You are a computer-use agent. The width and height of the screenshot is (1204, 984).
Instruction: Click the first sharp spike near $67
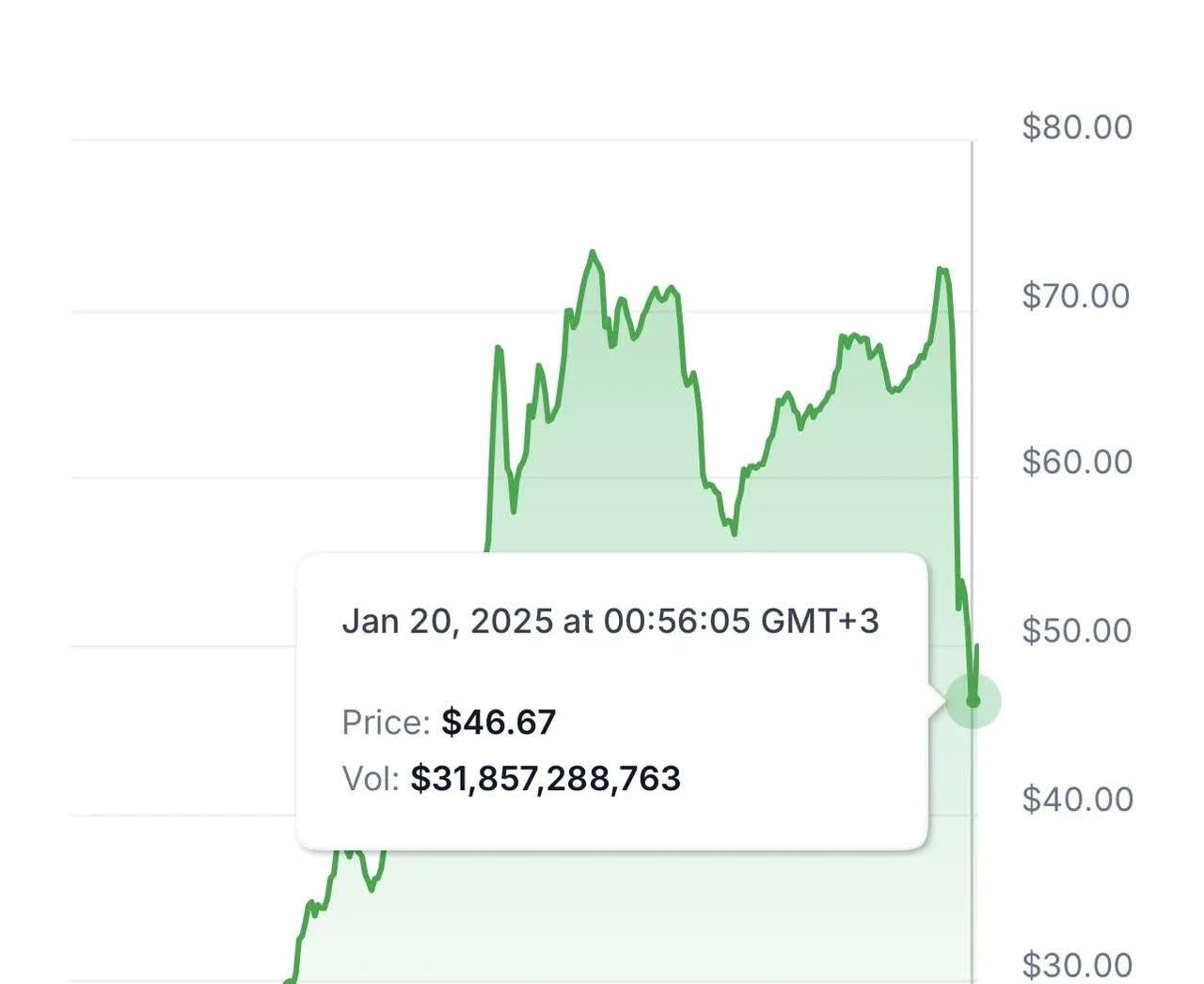point(498,349)
